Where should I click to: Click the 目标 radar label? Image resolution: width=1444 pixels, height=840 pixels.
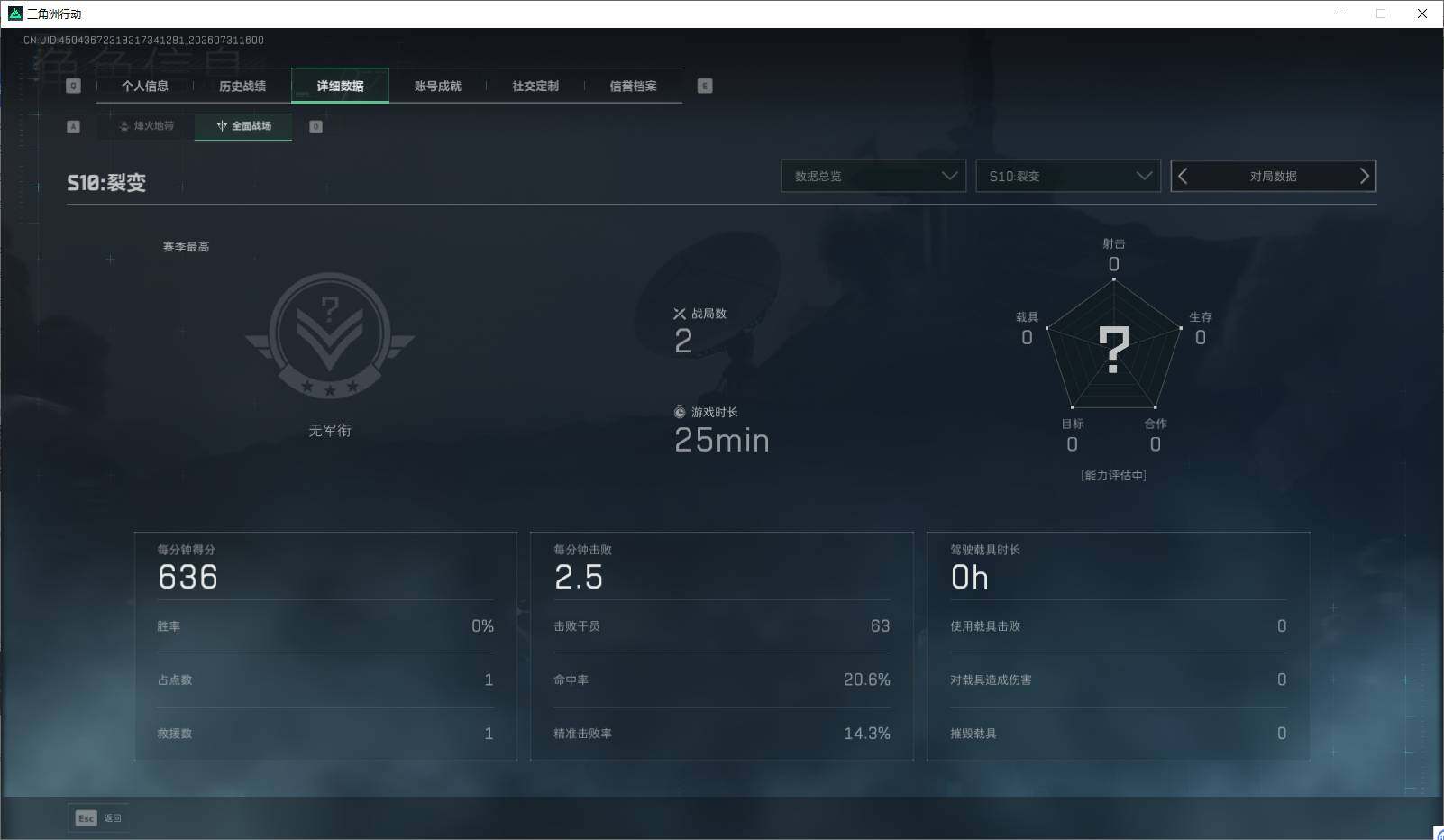1073,424
